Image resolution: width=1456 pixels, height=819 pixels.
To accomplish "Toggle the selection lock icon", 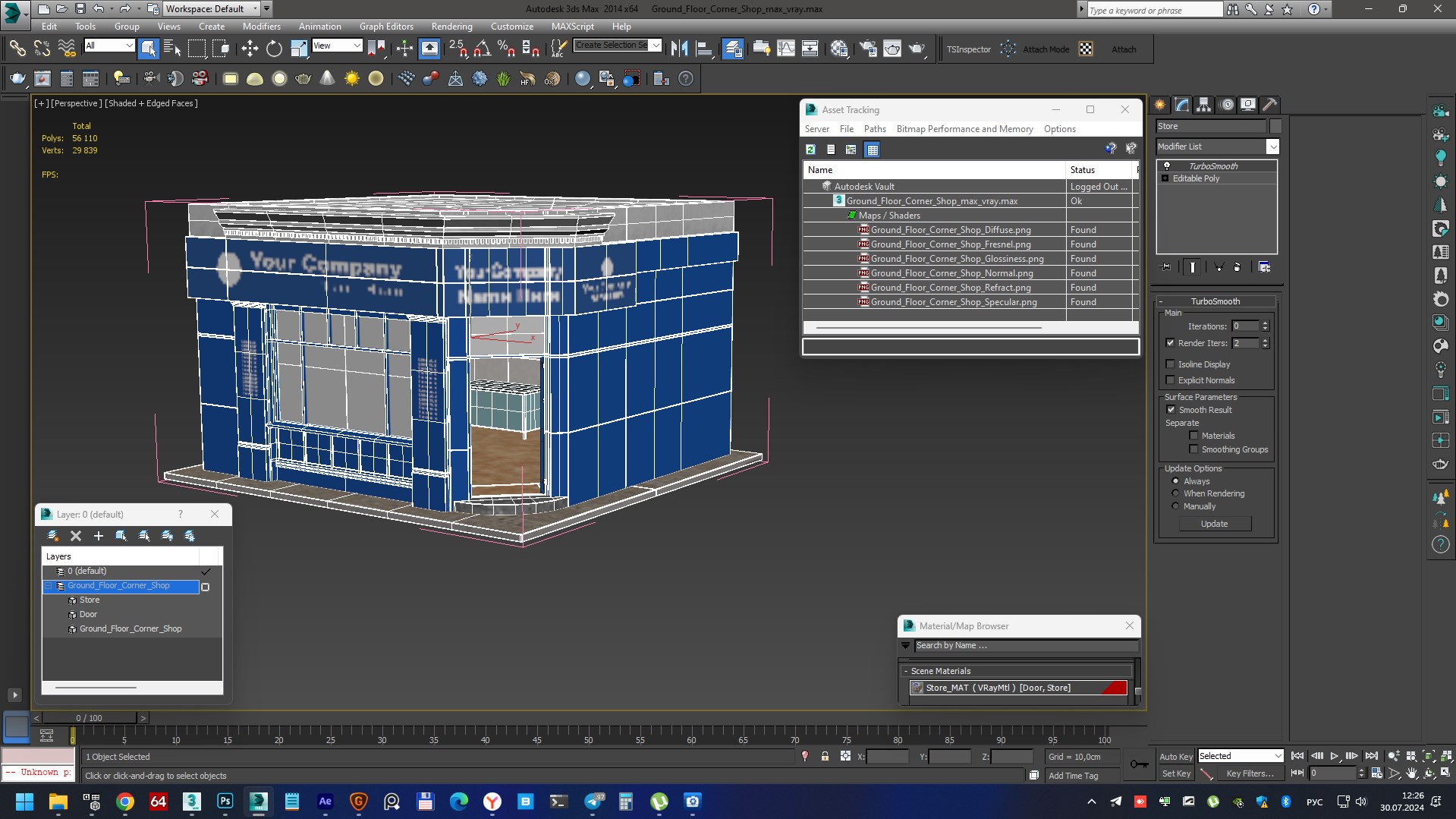I will pyautogui.click(x=825, y=756).
